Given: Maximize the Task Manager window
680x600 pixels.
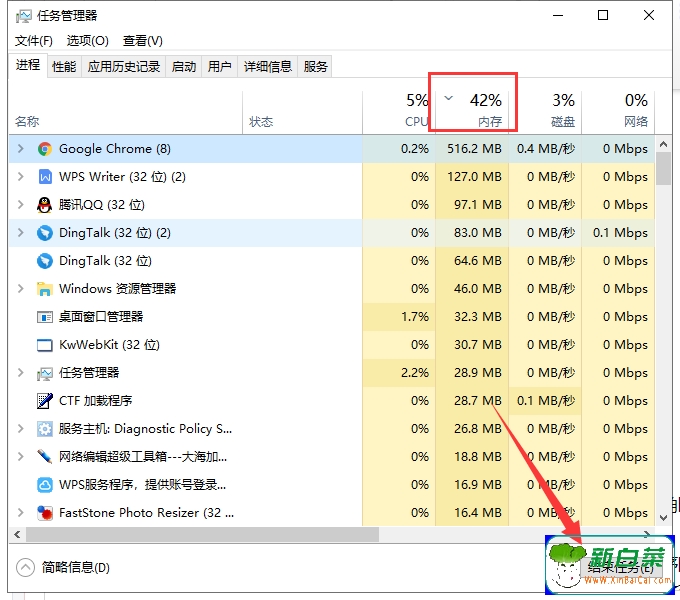Looking at the screenshot, I should click(x=603, y=16).
